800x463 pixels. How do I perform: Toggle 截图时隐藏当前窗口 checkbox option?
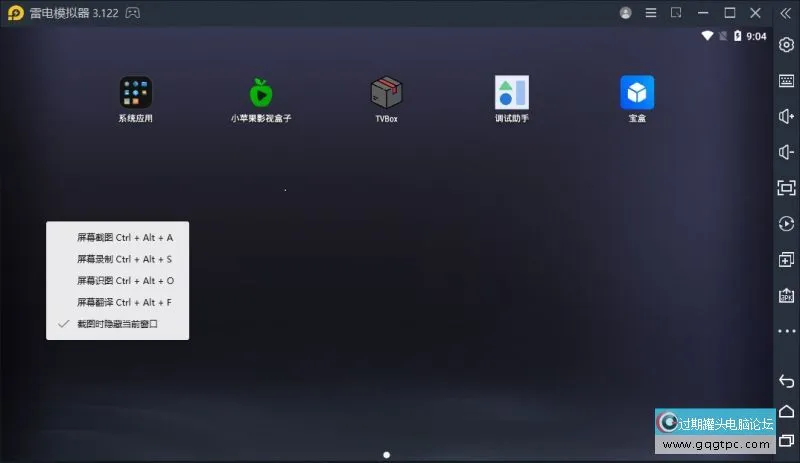(117, 324)
